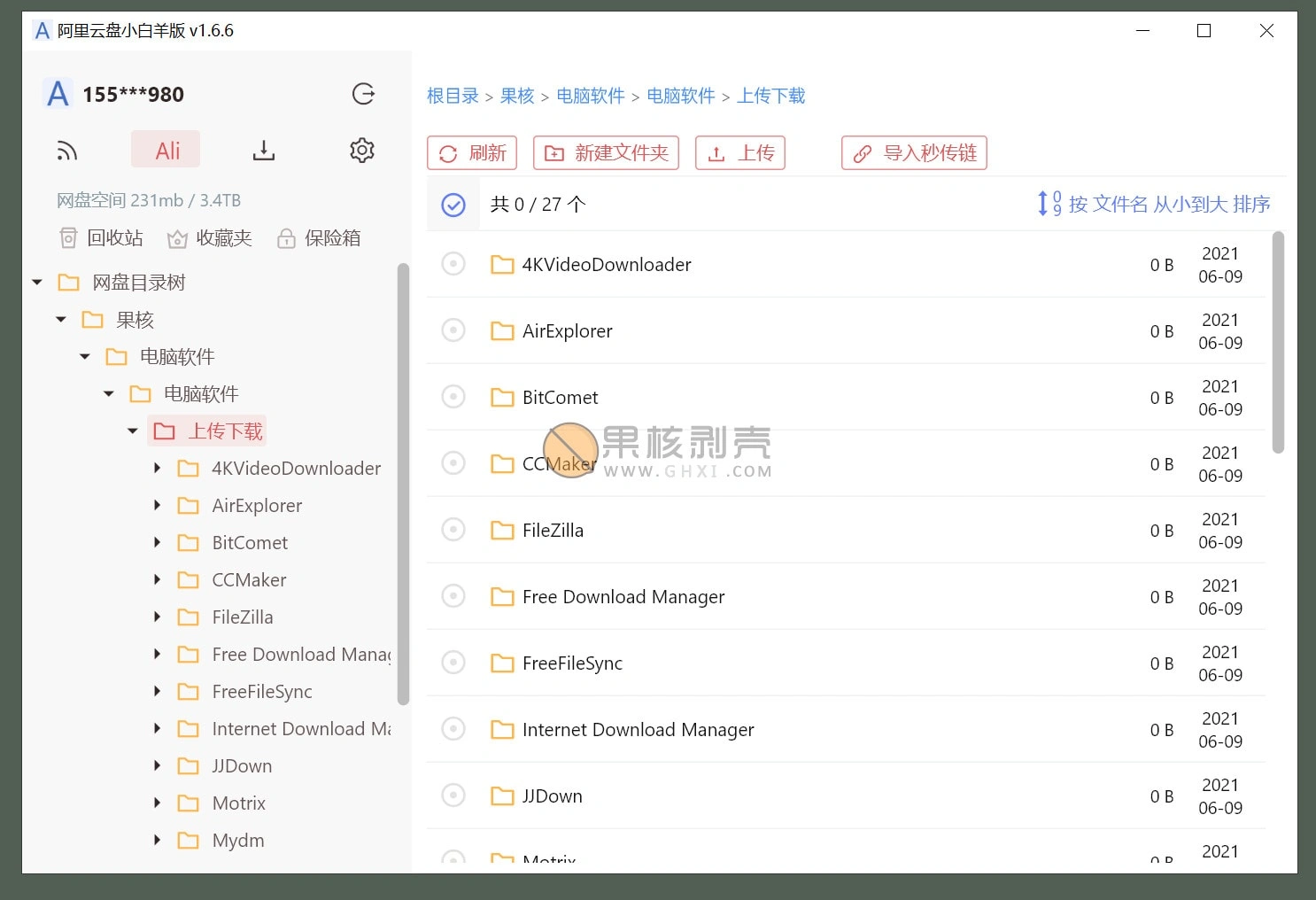The height and width of the screenshot is (900, 1316).
Task: Select the CCMaker row radio circle
Action: (x=453, y=463)
